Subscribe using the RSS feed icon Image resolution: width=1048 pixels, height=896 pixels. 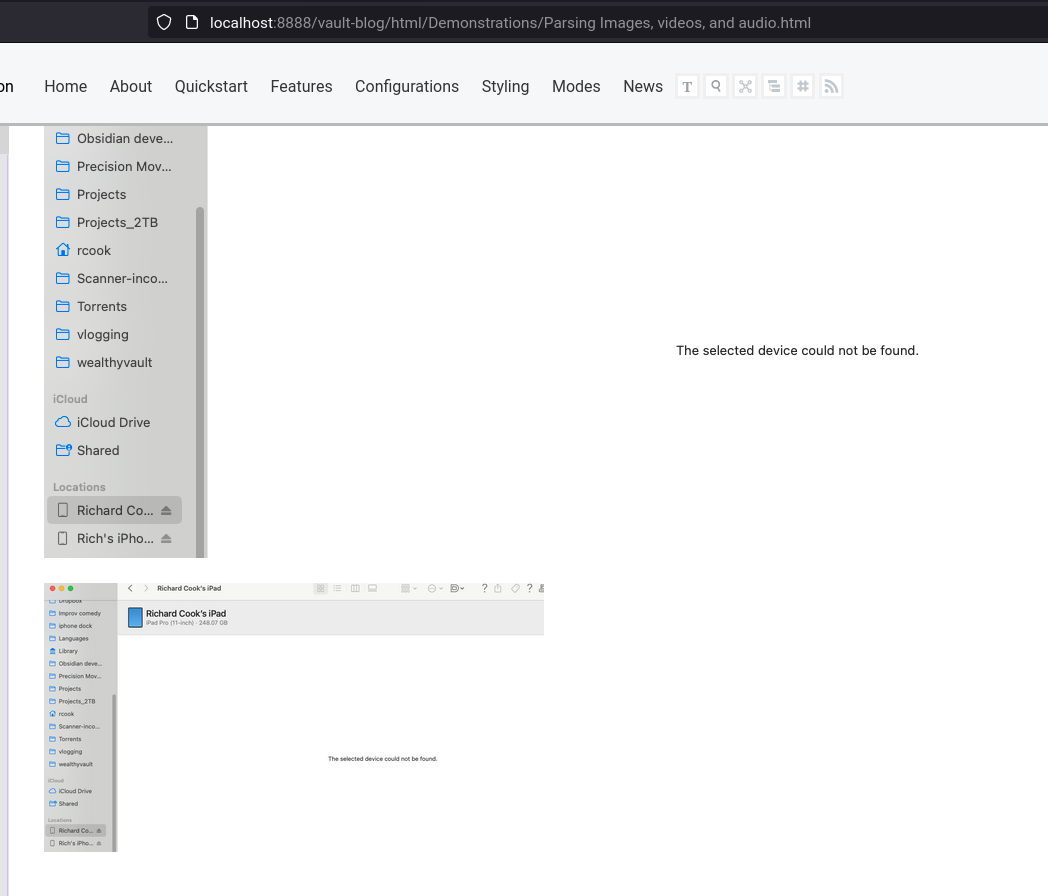coord(831,86)
